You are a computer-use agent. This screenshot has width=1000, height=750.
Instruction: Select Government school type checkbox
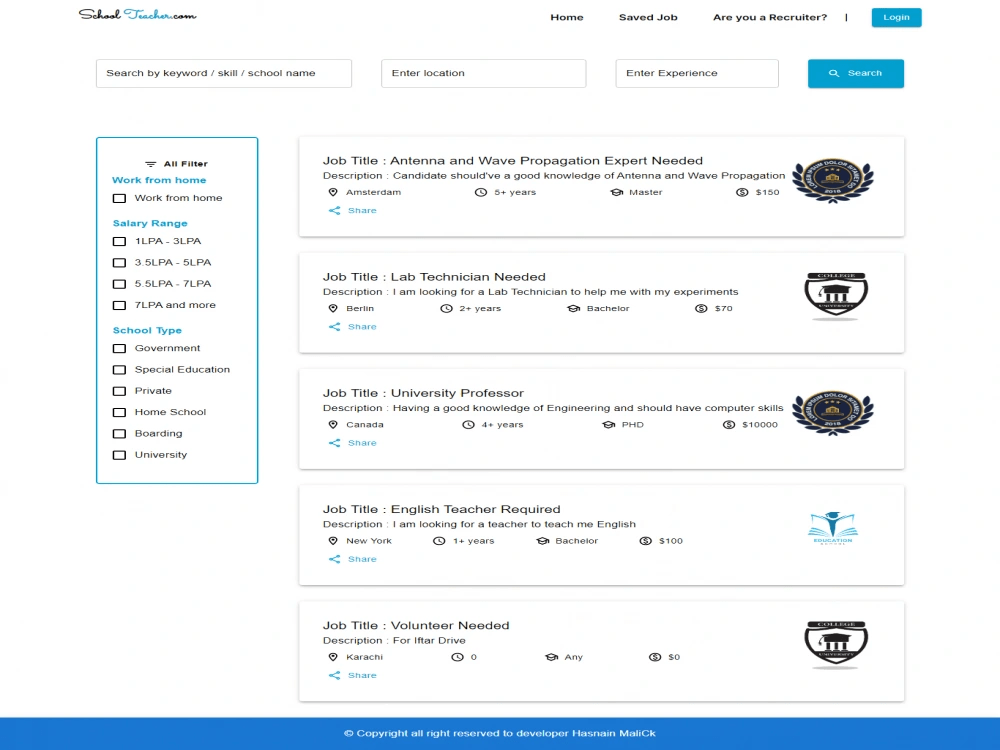(x=119, y=348)
